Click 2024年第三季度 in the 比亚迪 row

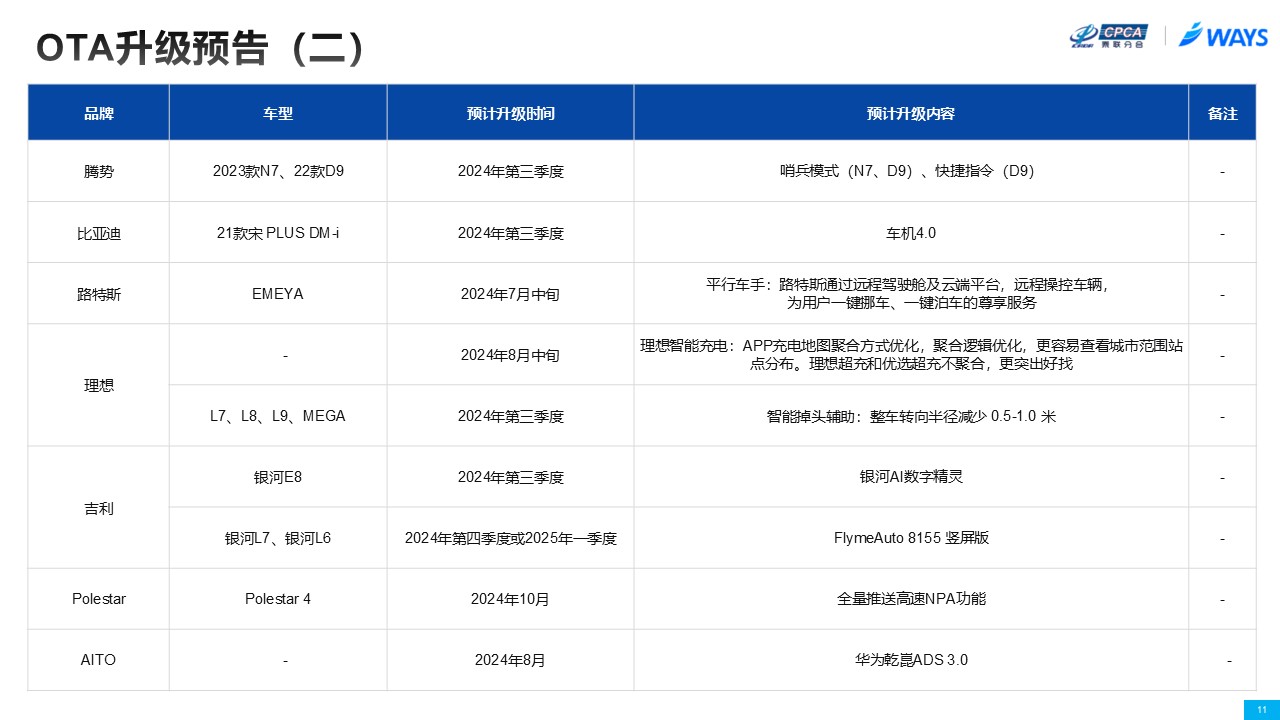(510, 233)
